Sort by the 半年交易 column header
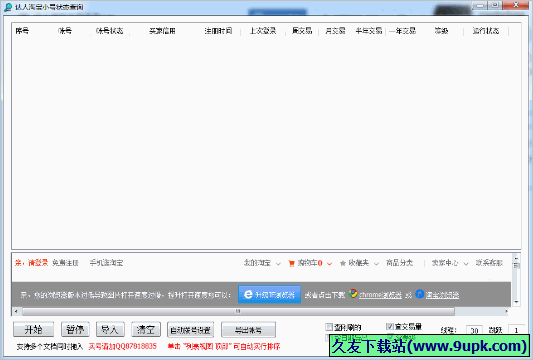533x360 pixels. pyautogui.click(x=369, y=31)
